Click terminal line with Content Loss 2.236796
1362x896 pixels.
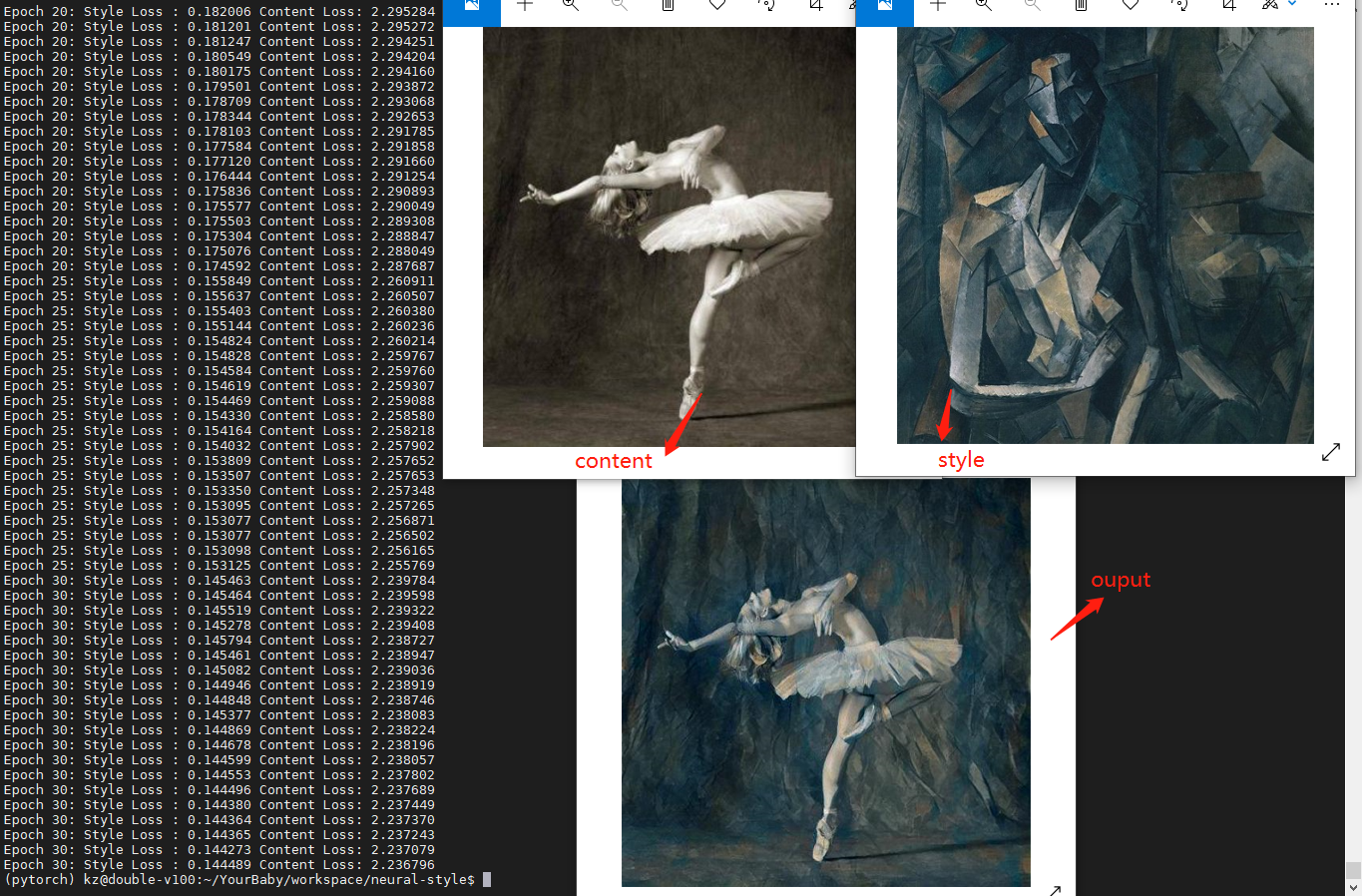point(220,865)
